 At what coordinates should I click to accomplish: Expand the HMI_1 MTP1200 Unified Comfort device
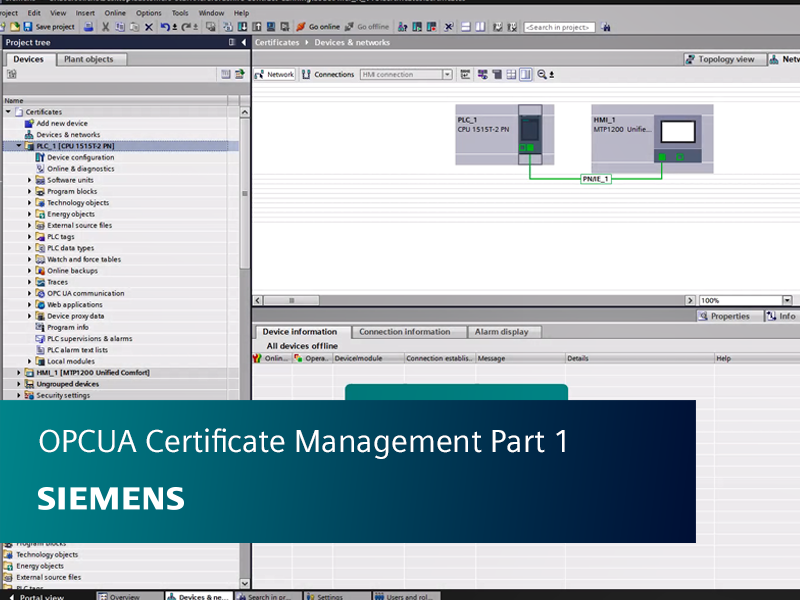pyautogui.click(x=17, y=372)
